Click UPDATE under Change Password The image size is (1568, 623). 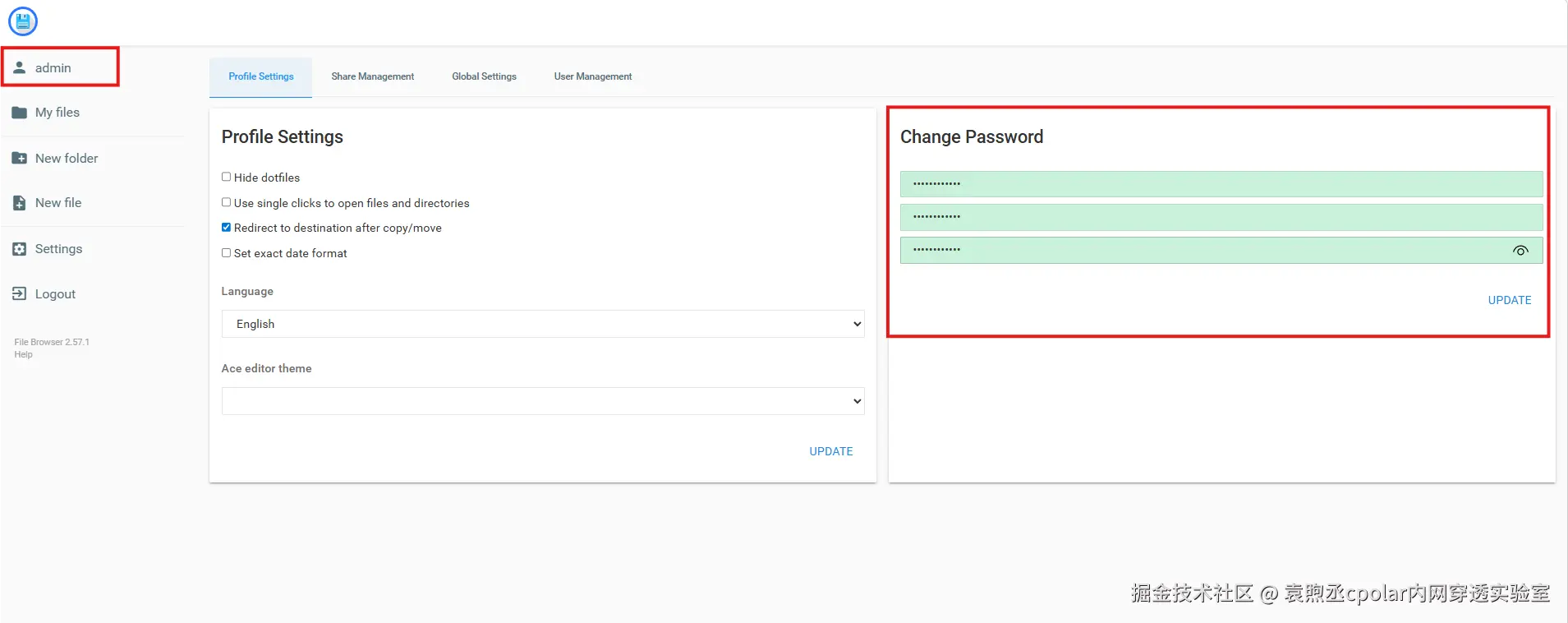[1509, 300]
